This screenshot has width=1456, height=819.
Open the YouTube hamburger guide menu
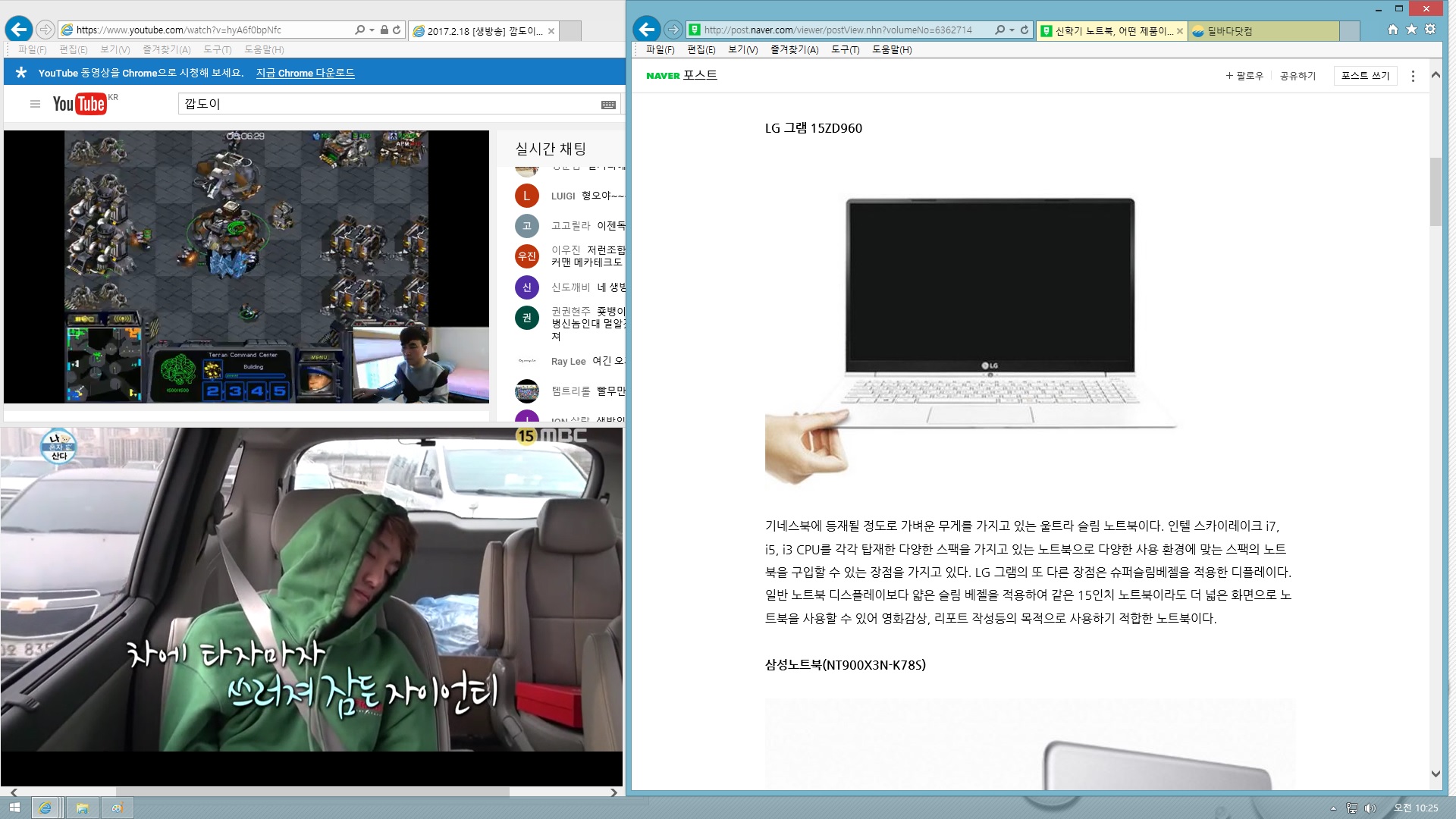coord(35,104)
